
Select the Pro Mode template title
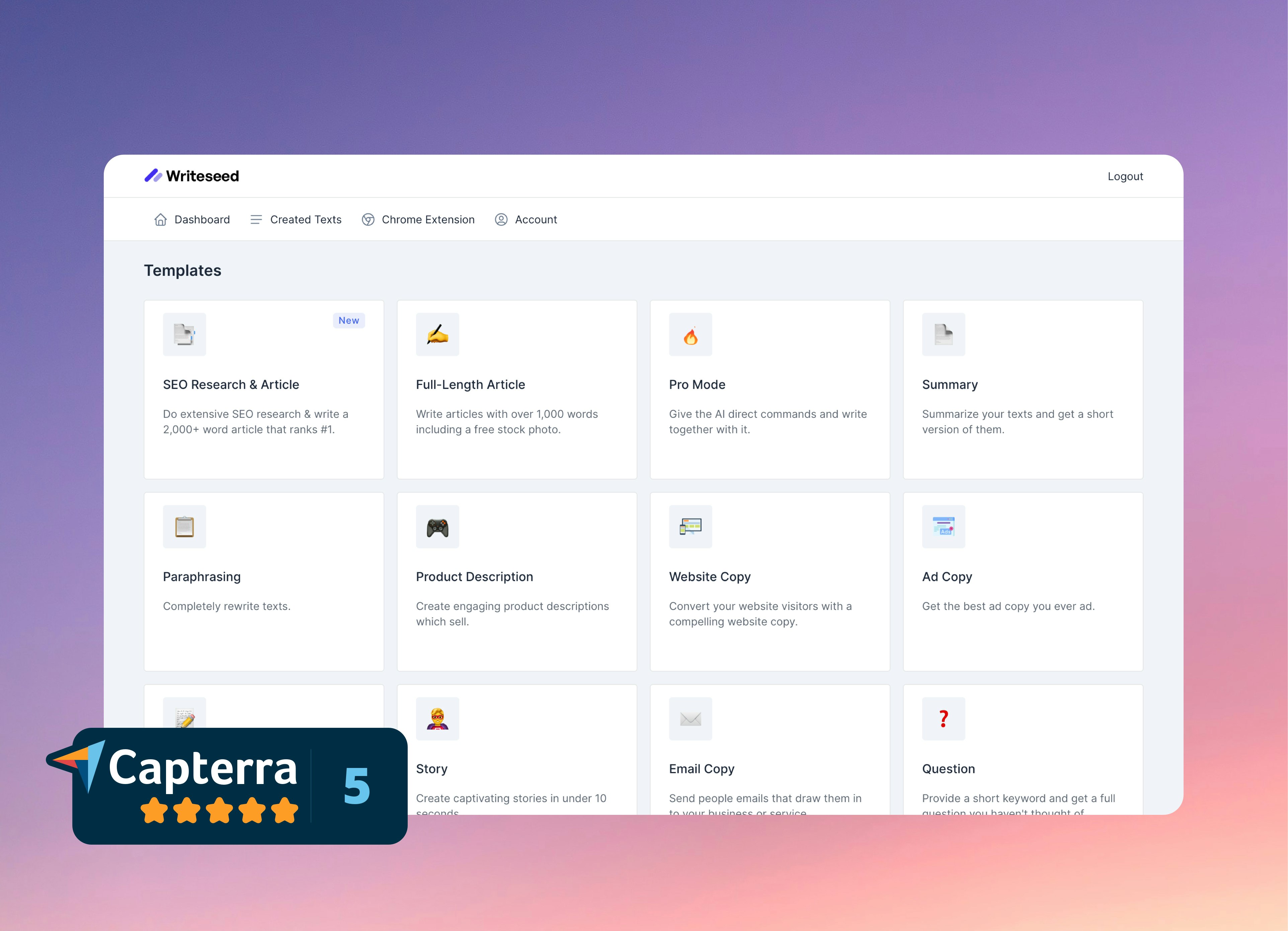click(697, 385)
